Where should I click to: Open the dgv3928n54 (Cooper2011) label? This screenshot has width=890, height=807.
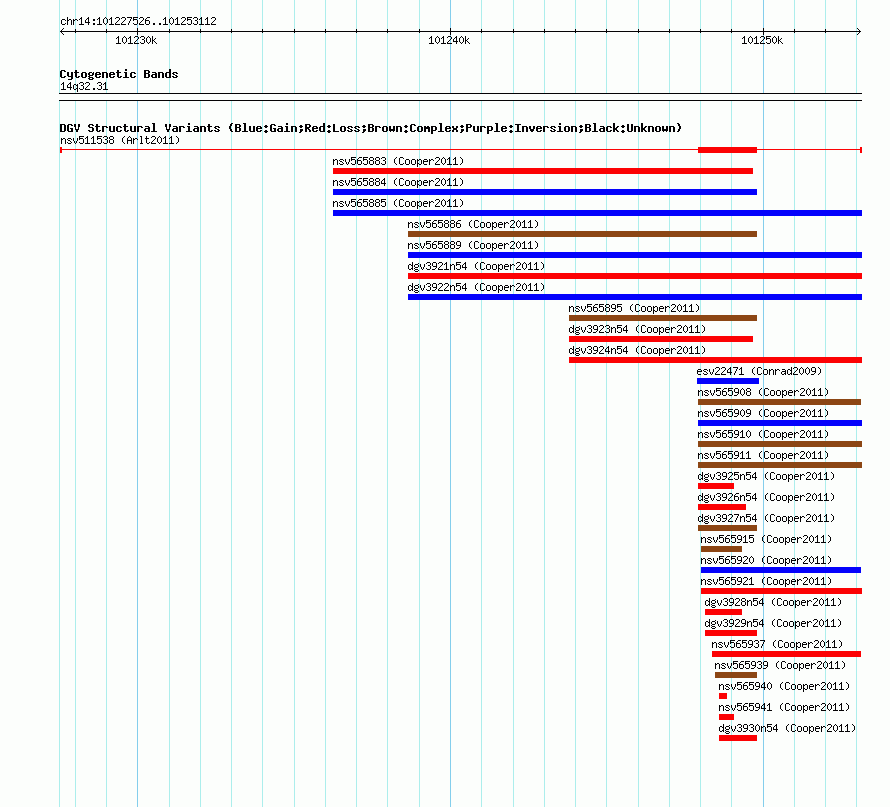click(x=773, y=602)
